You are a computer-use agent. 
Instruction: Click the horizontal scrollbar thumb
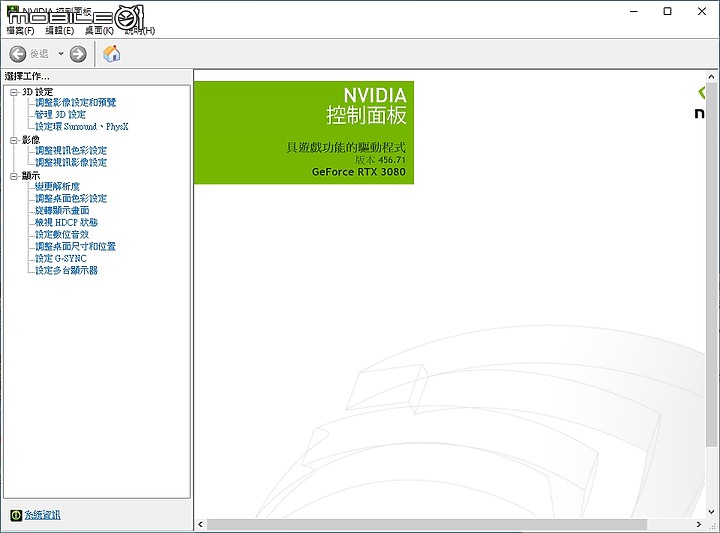(x=427, y=524)
